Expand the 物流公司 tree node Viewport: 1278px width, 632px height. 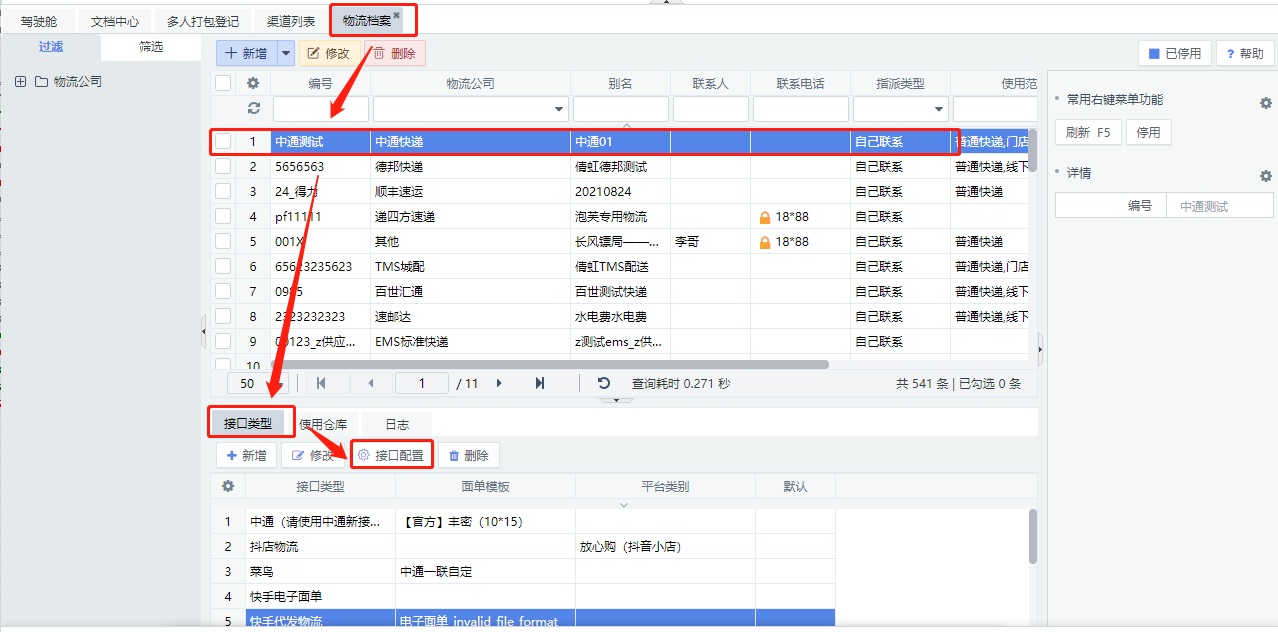21,82
